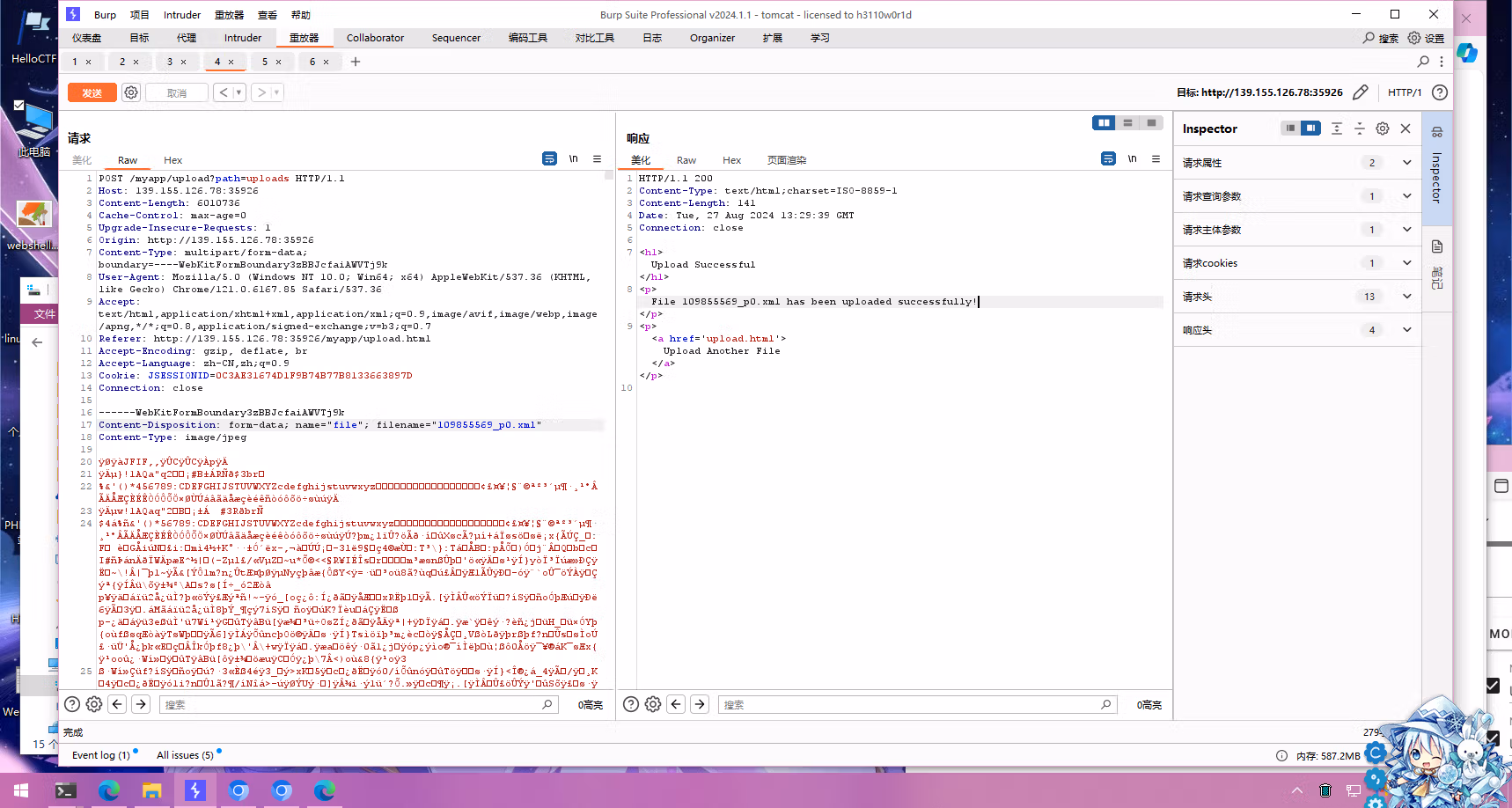Add a new repeater tab with plus

coord(356,62)
